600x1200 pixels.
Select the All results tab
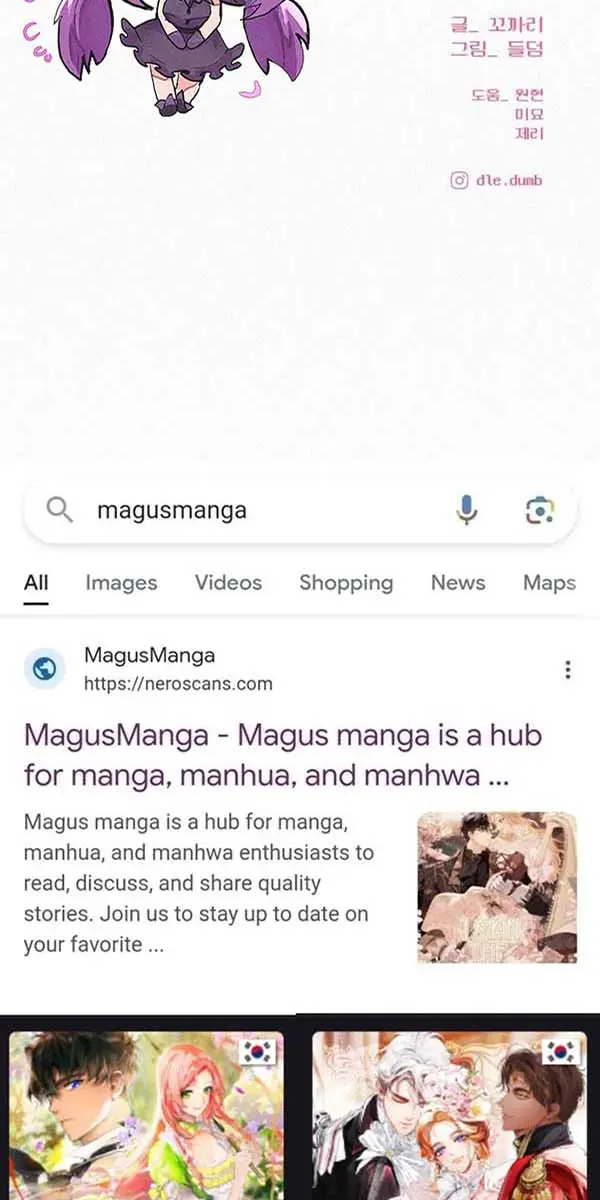tap(36, 583)
